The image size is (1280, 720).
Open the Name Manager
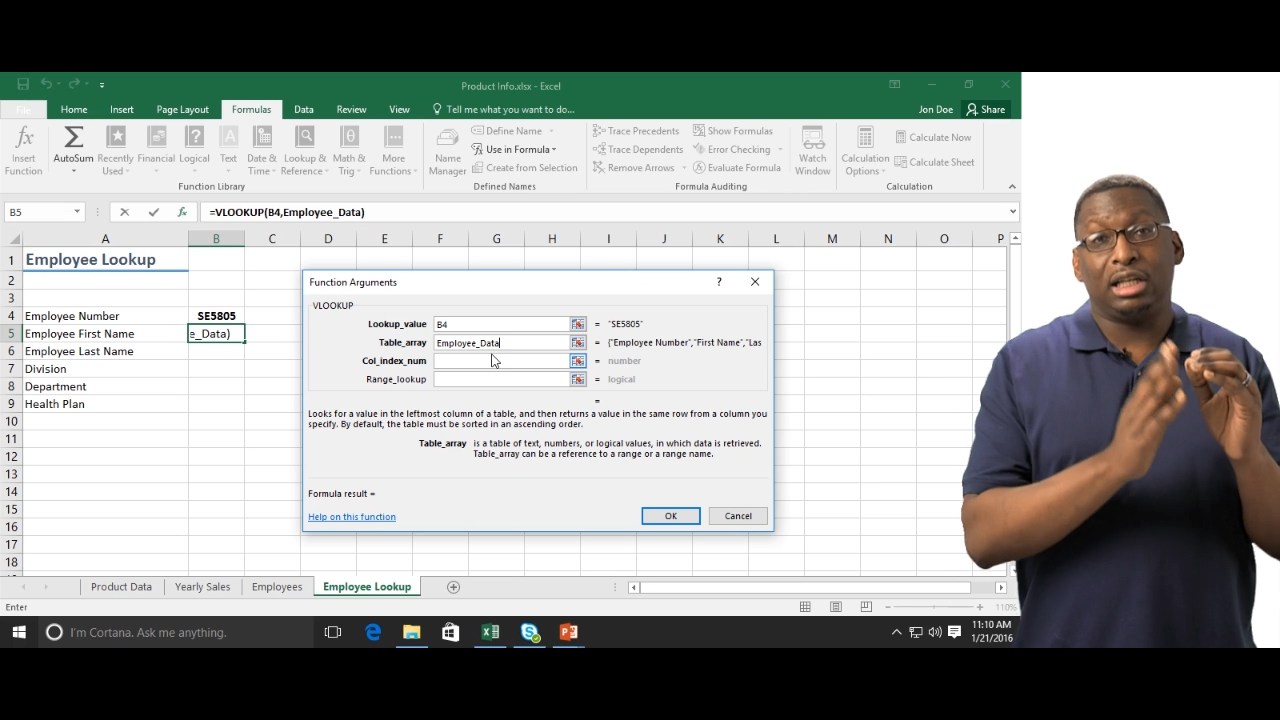(x=448, y=150)
